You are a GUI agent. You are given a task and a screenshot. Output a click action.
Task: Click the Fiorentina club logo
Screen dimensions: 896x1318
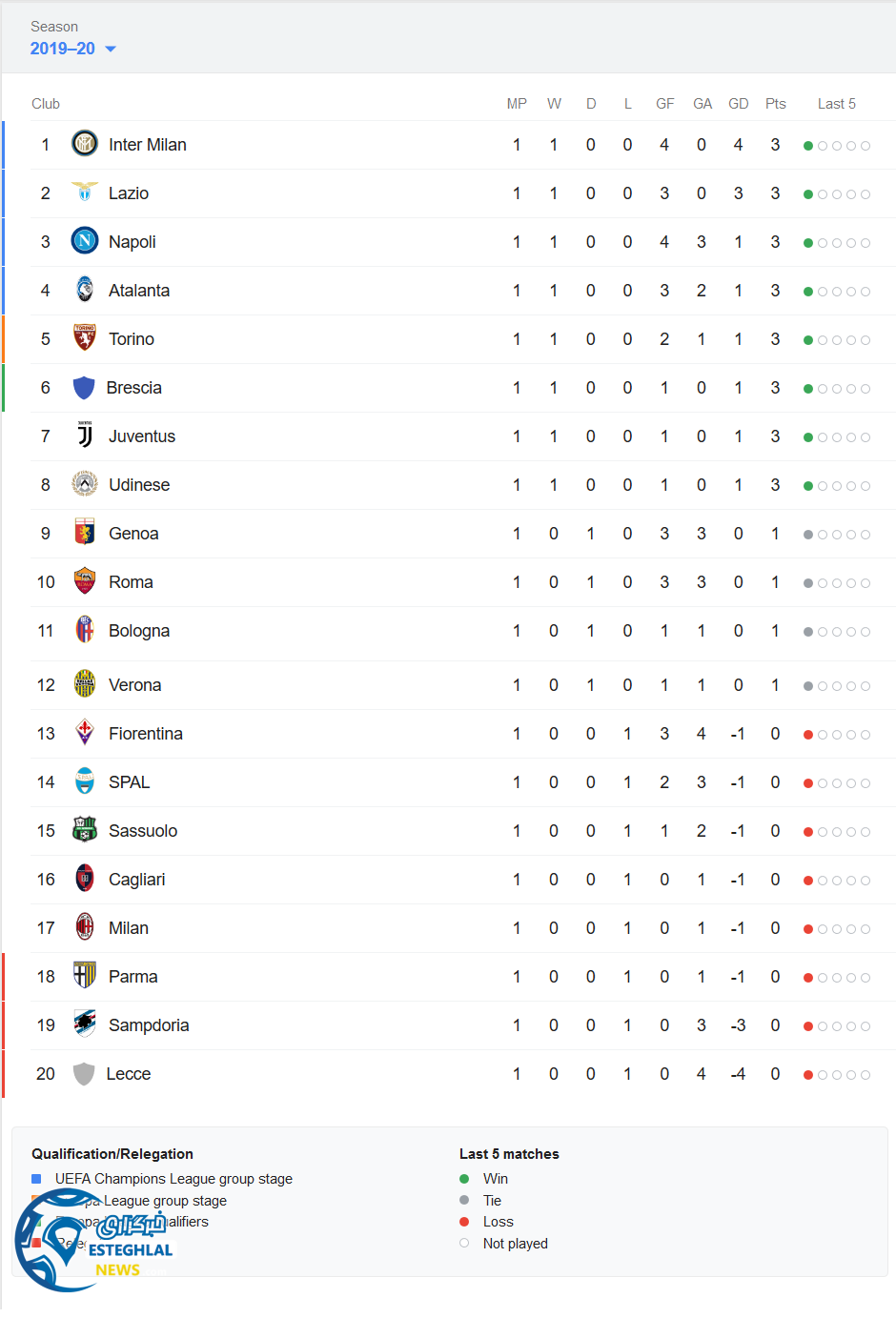pos(85,733)
